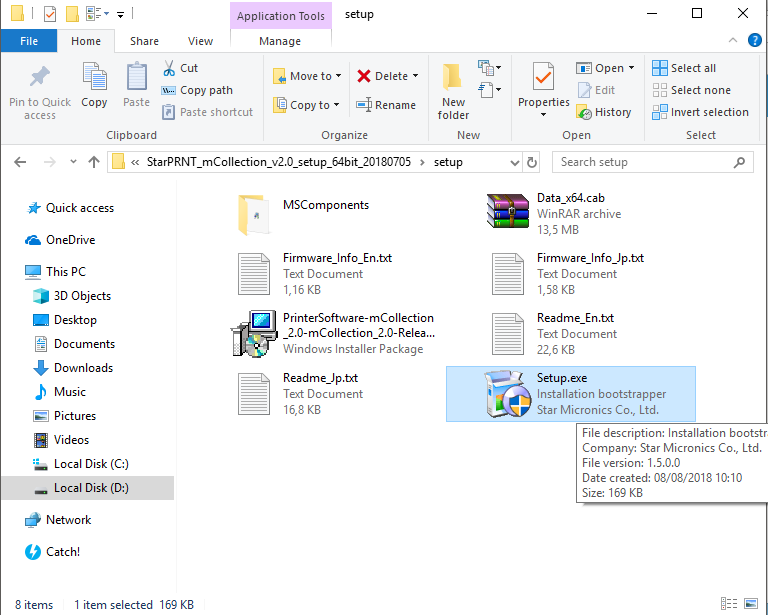Cut the selected file
The height and width of the screenshot is (615, 768).
[180, 68]
